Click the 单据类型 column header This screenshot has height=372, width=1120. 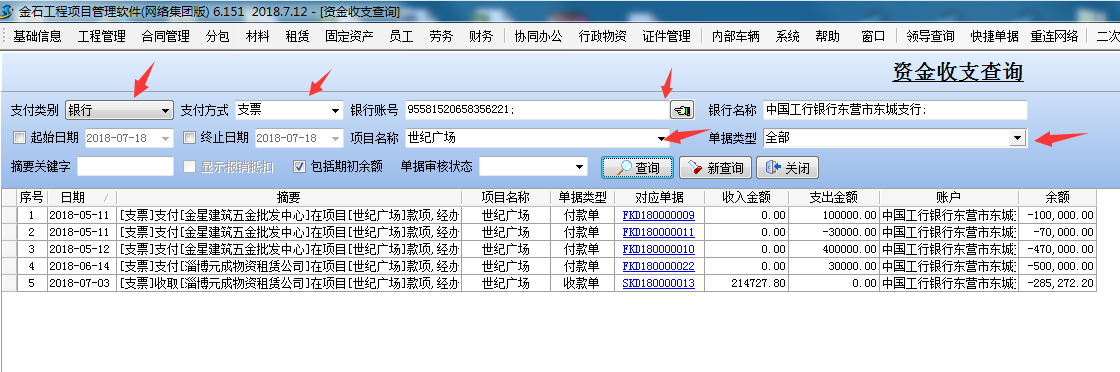581,198
